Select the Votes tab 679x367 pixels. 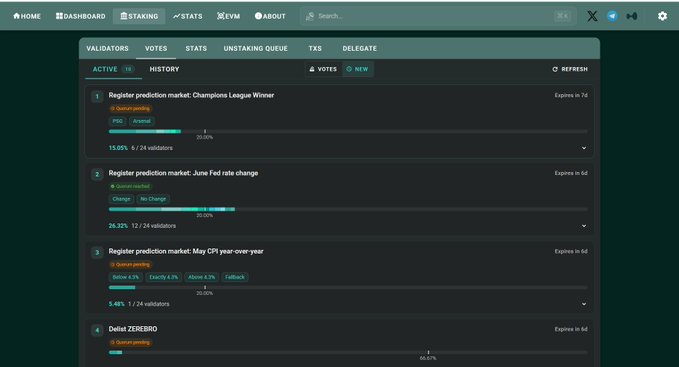tap(156, 48)
